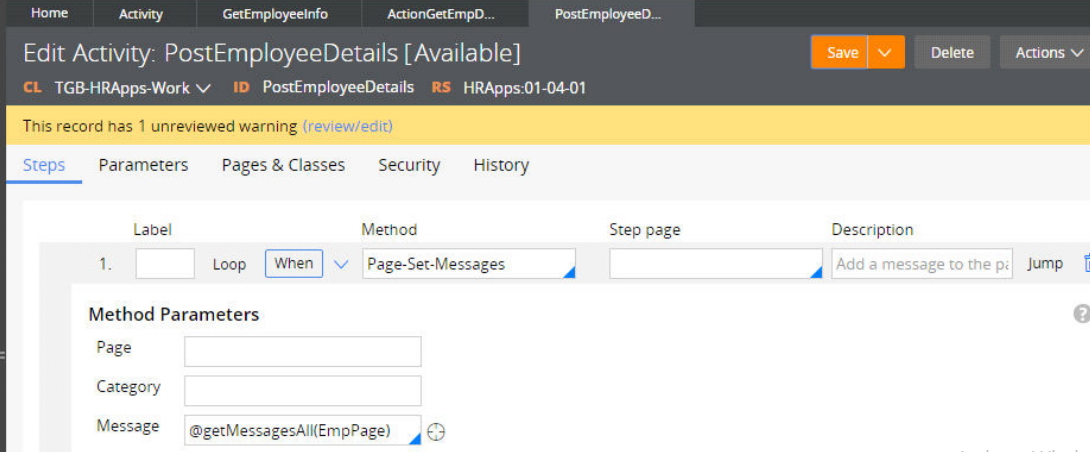Image resolution: width=1090 pixels, height=452 pixels.
Task: Click the When button on step 1
Action: [x=293, y=264]
